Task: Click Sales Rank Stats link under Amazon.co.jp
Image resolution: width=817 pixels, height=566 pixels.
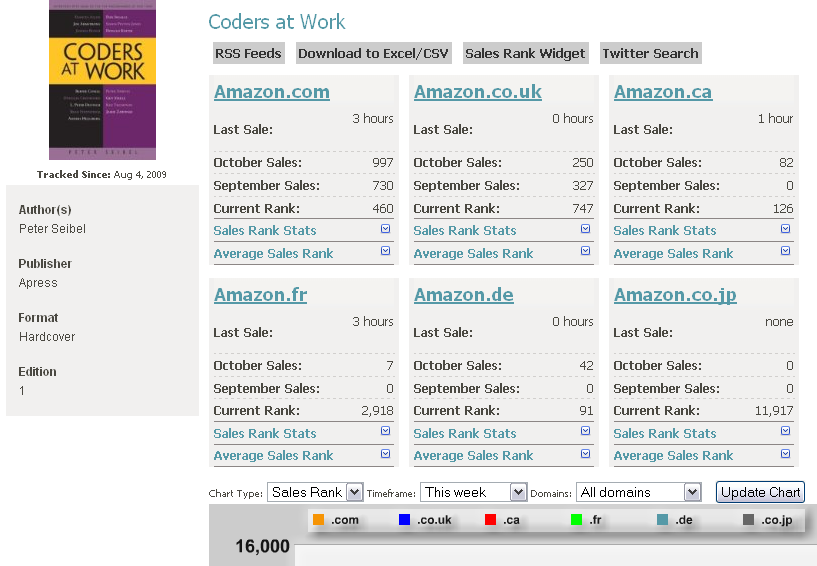Action: tap(665, 433)
